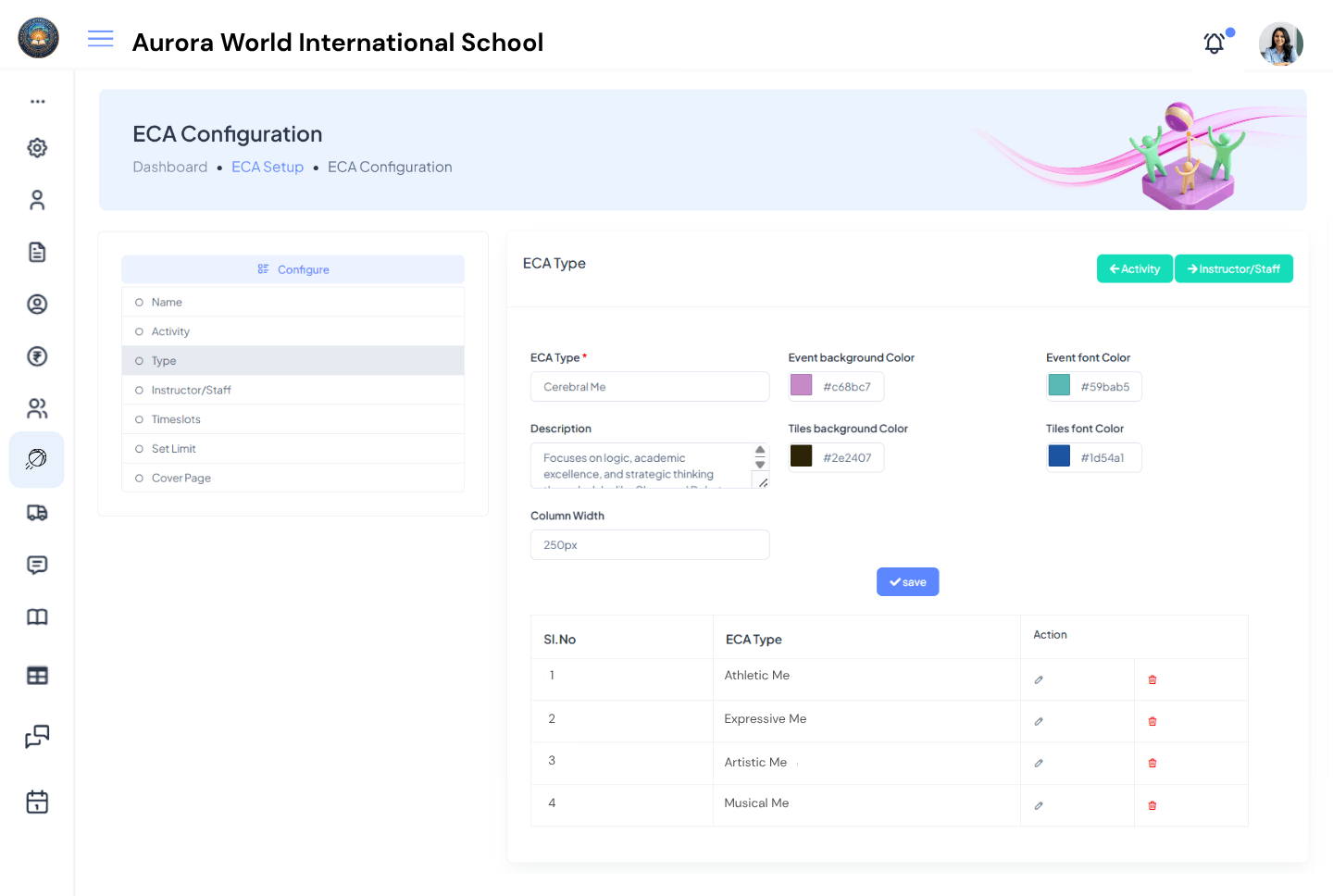Open the messaging chat icon in the sidebar

pyautogui.click(x=37, y=565)
